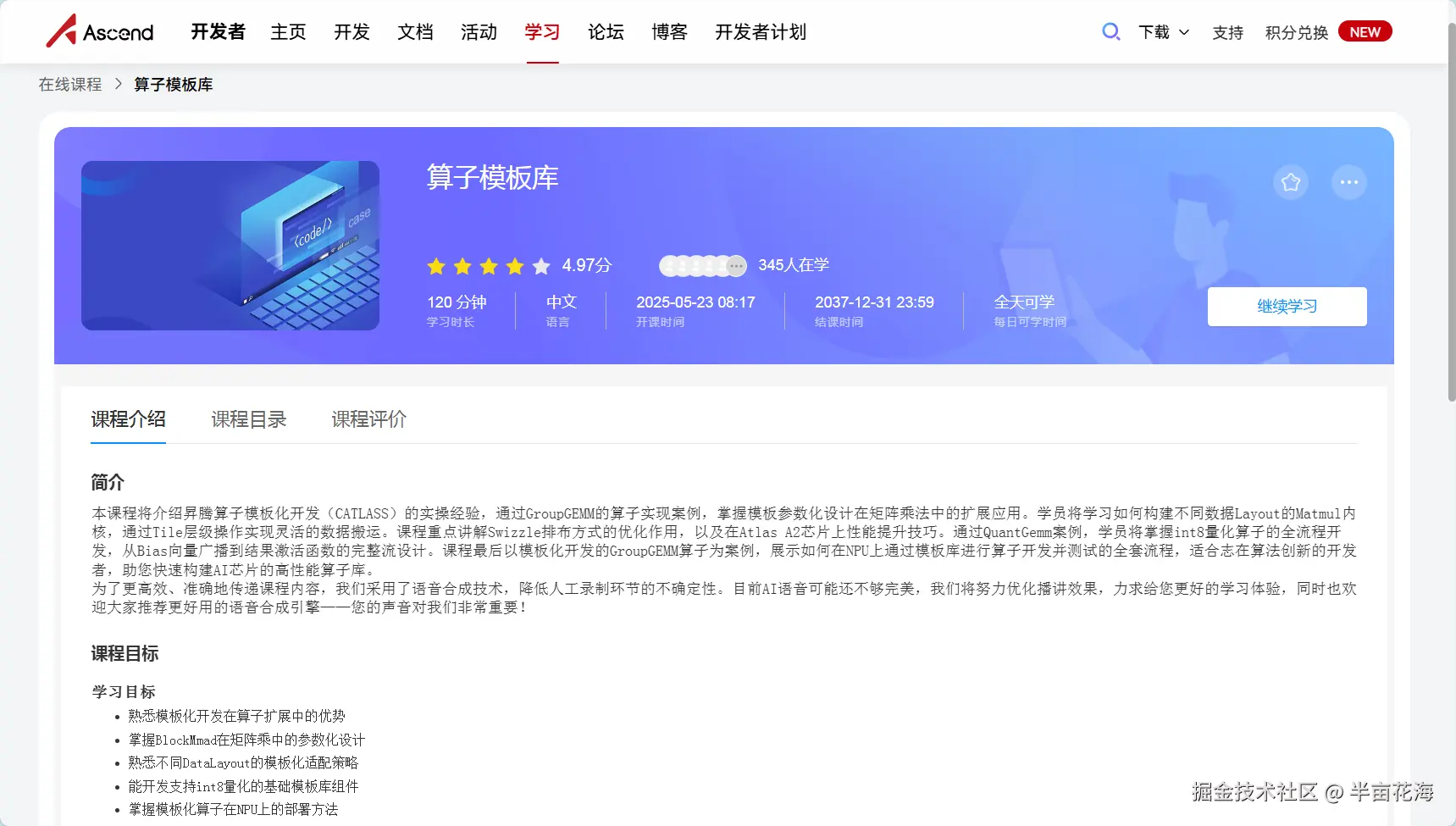Go to the 开发 menu

(x=352, y=32)
